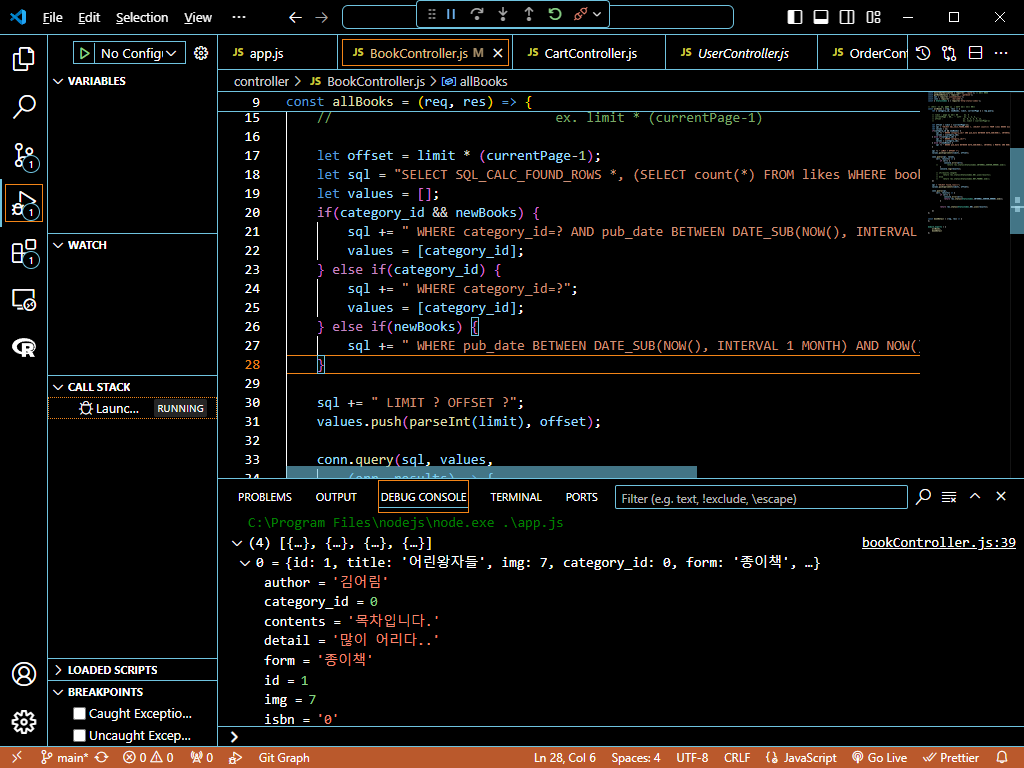Viewport: 1024px width, 768px height.
Task: Pause the debug session
Action: tap(451, 14)
